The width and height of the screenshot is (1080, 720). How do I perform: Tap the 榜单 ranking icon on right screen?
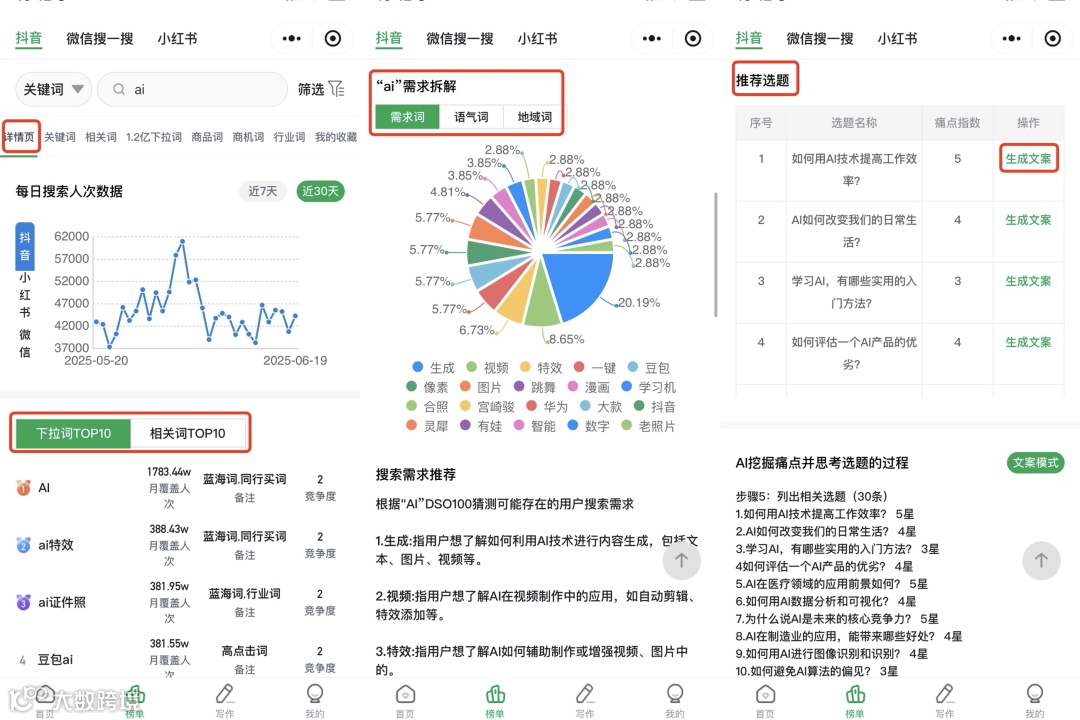[x=855, y=694]
